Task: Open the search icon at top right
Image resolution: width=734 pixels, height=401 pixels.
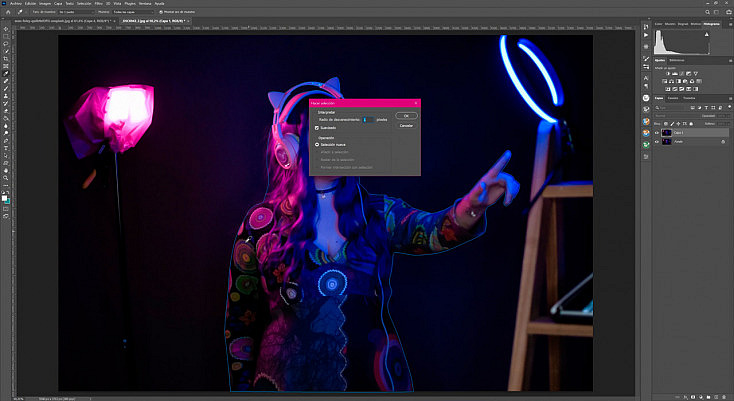Action: (x=708, y=12)
